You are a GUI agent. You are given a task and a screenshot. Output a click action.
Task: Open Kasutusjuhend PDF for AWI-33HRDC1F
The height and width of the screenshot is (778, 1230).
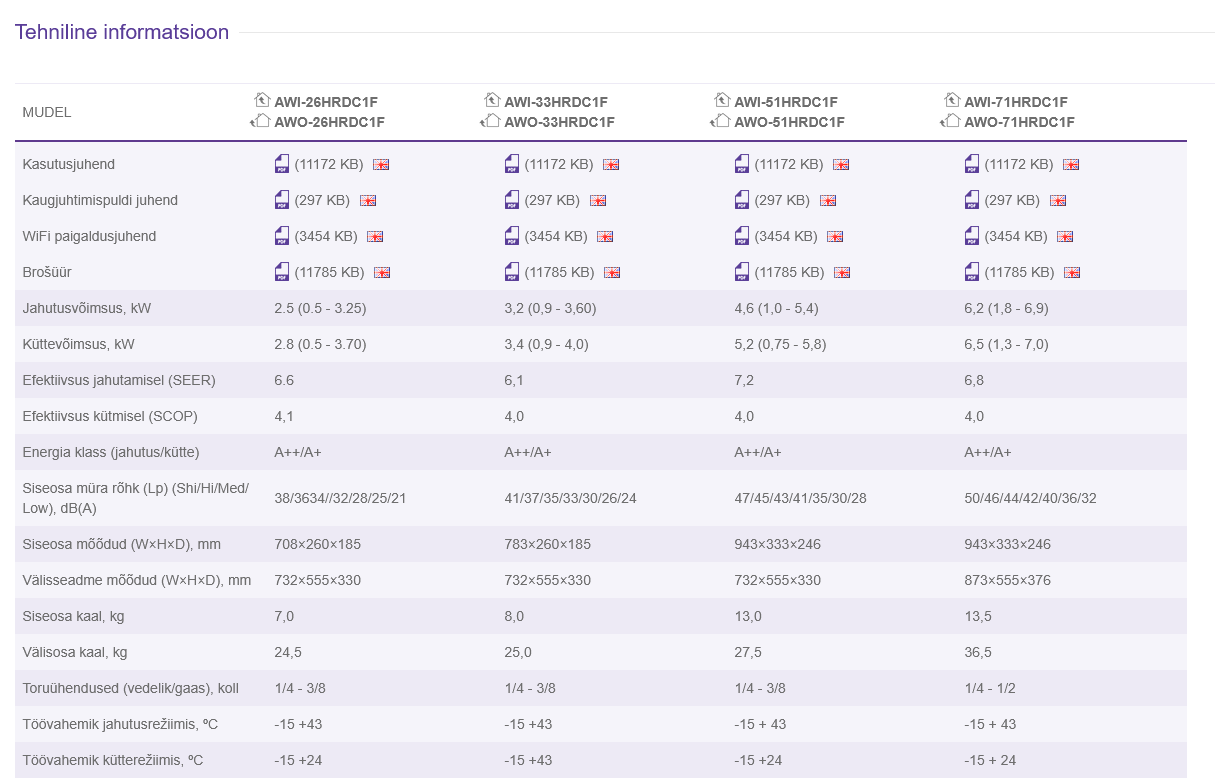point(512,164)
